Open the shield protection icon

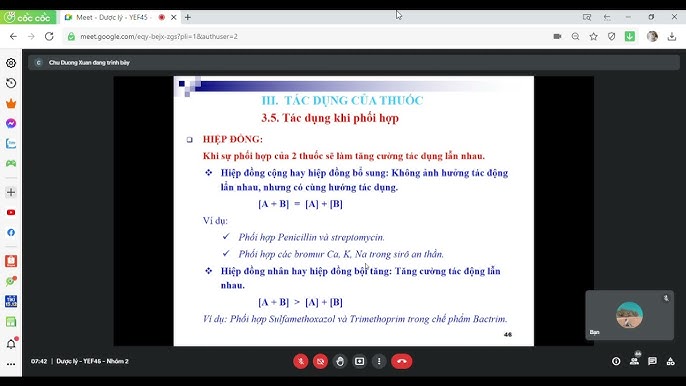pyautogui.click(x=612, y=36)
